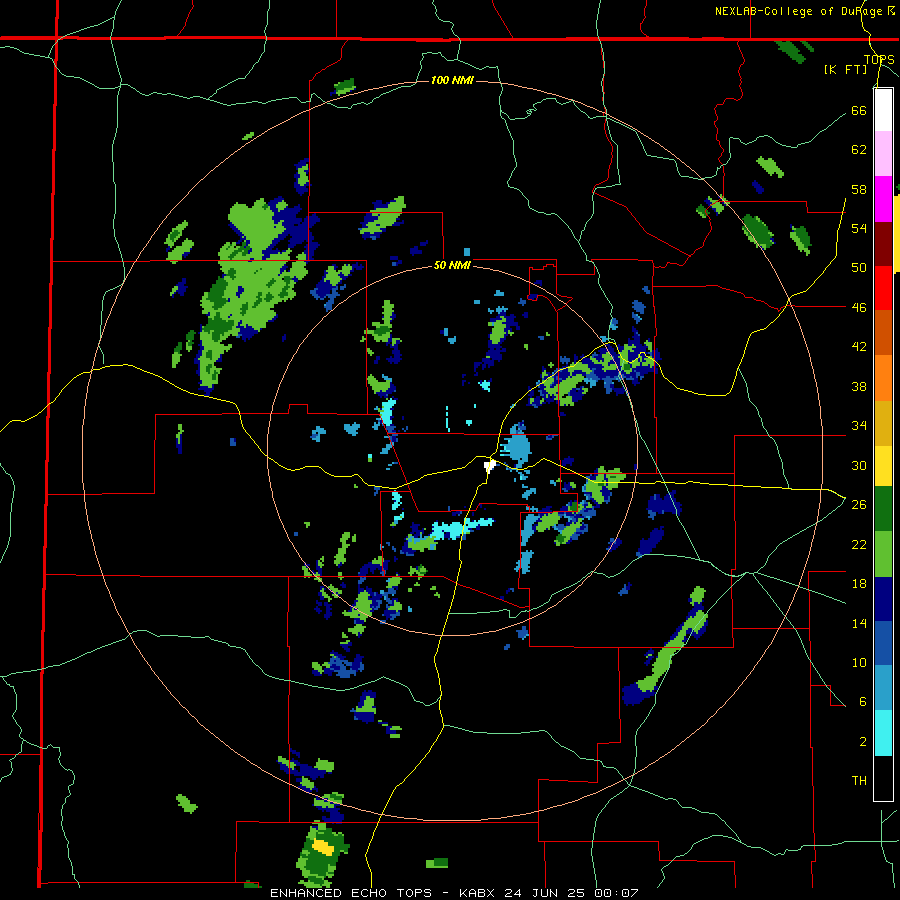Click the 58 legend scale value
900x900 pixels.
point(859,189)
